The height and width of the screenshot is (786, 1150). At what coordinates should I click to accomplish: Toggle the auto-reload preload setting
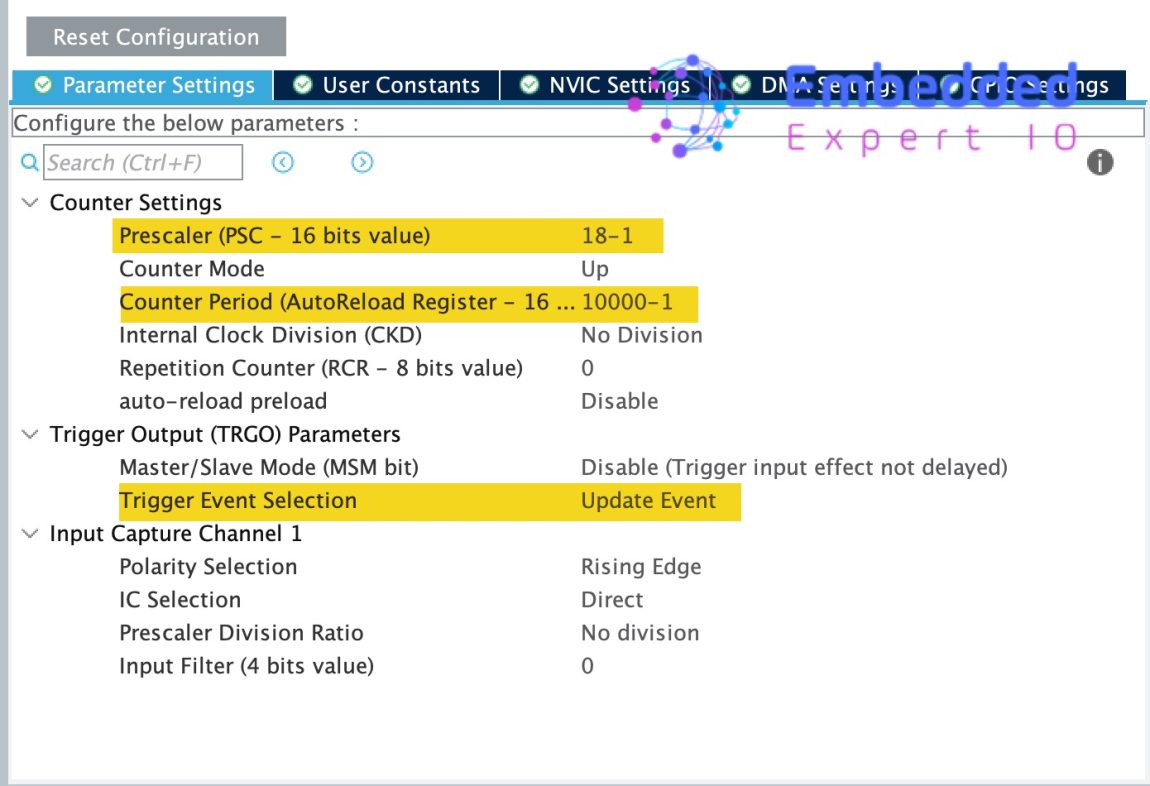coord(619,400)
